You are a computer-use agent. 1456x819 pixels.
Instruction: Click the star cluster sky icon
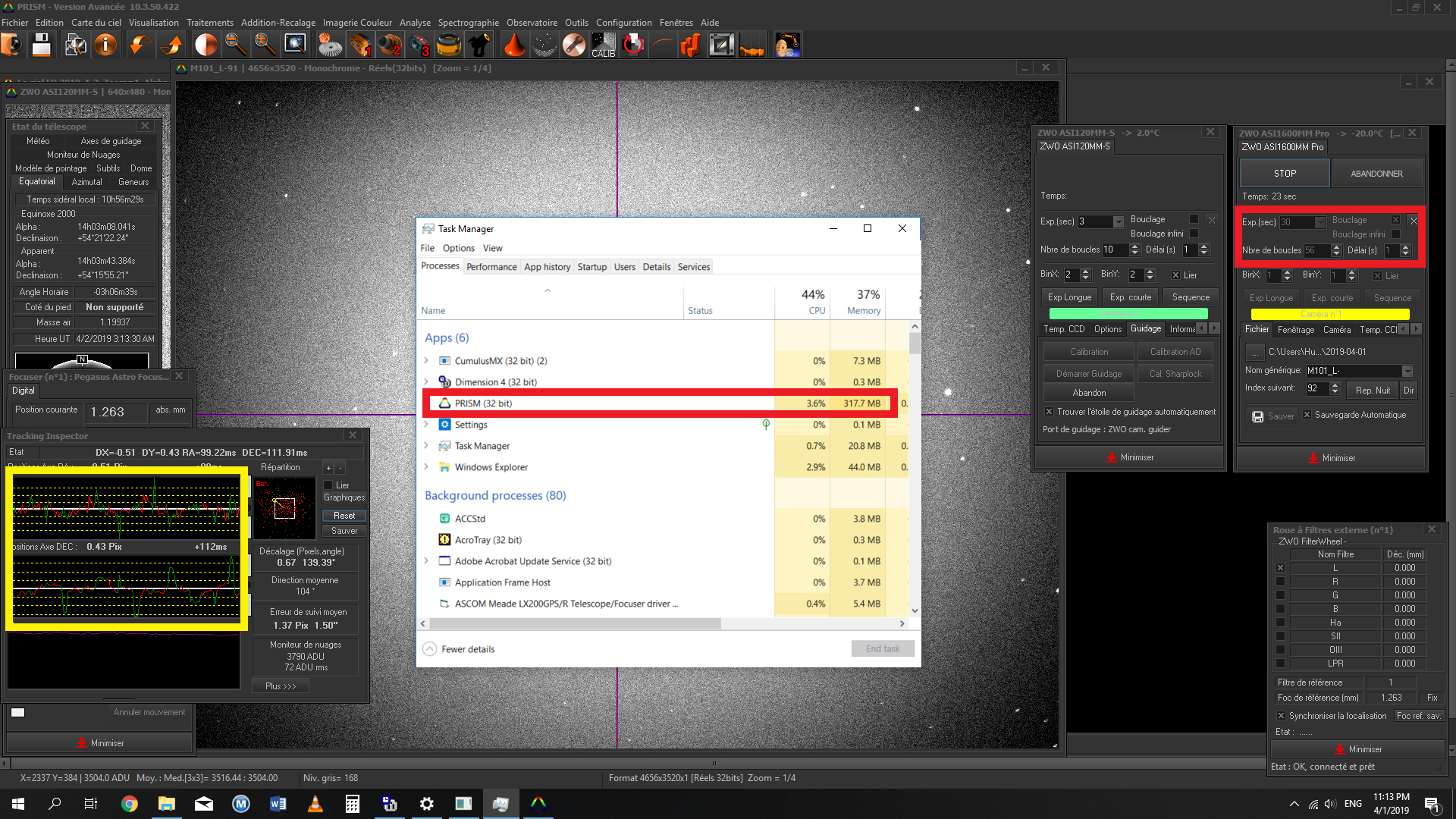tap(544, 45)
